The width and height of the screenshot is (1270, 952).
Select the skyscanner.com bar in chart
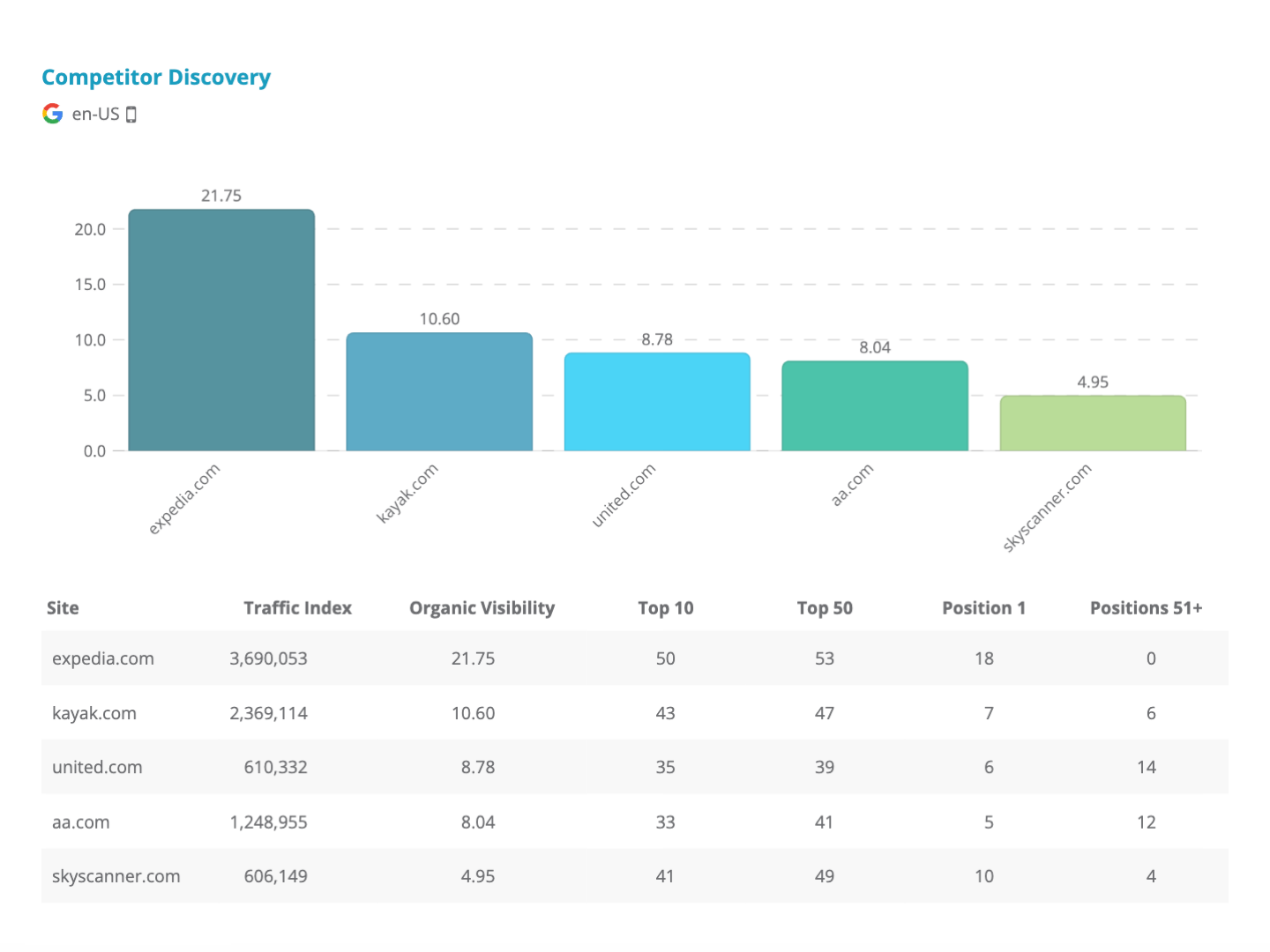pyautogui.click(x=1093, y=423)
